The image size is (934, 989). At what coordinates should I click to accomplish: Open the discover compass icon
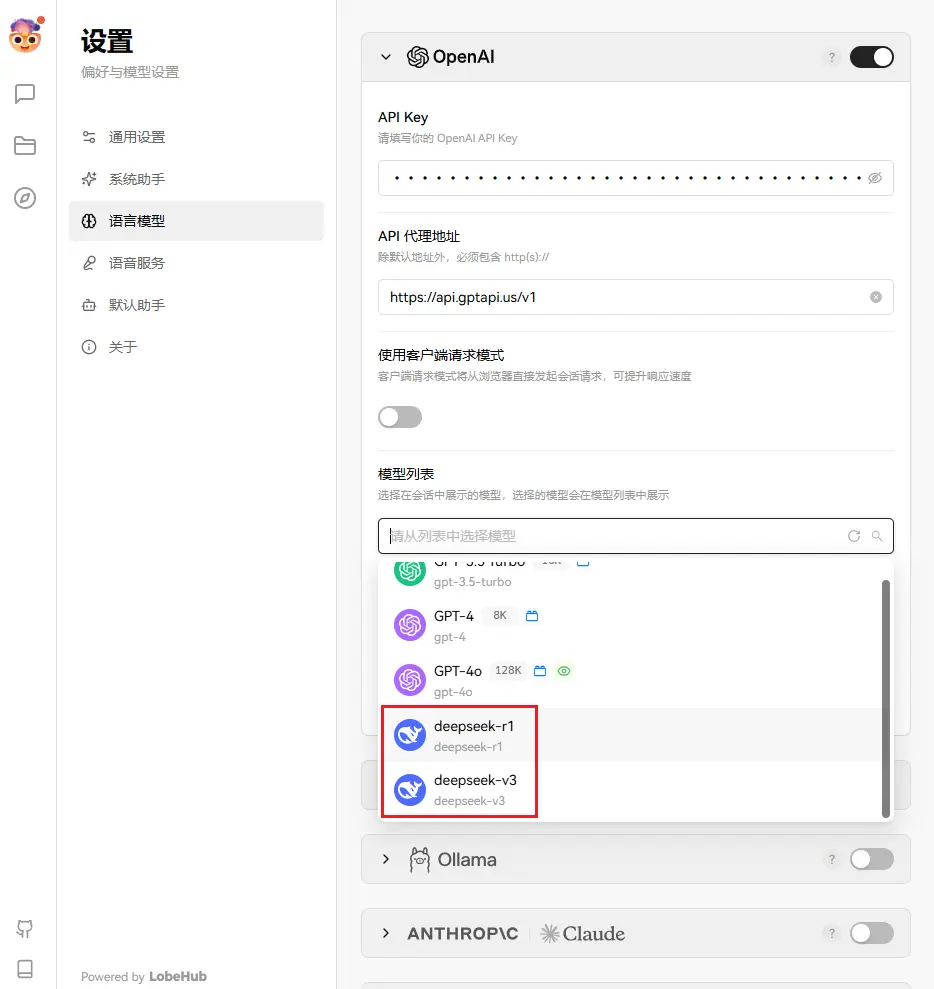pyautogui.click(x=25, y=198)
